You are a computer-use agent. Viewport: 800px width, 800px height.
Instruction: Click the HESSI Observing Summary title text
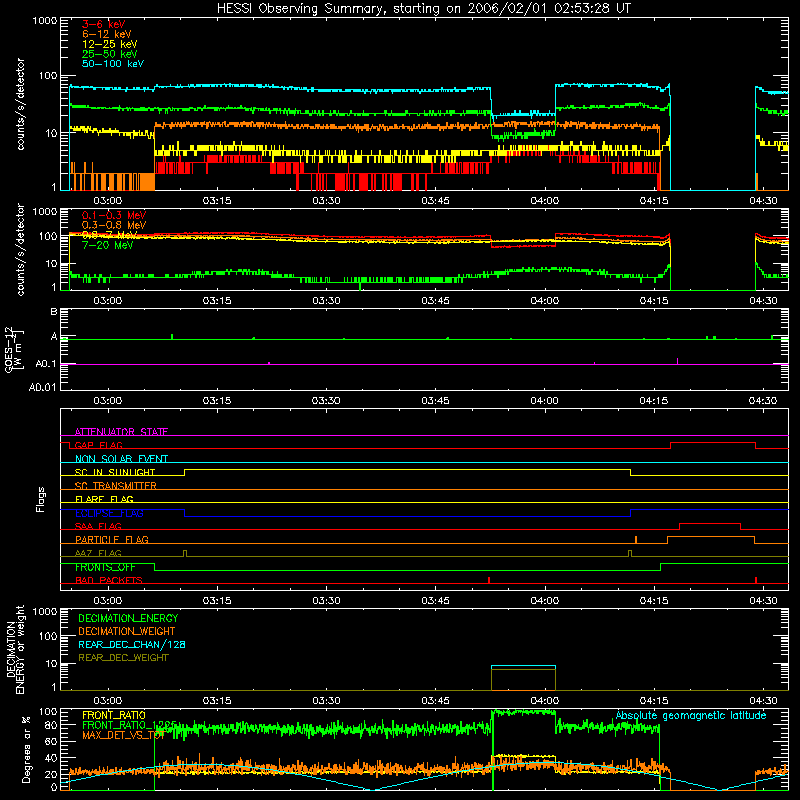423,9
